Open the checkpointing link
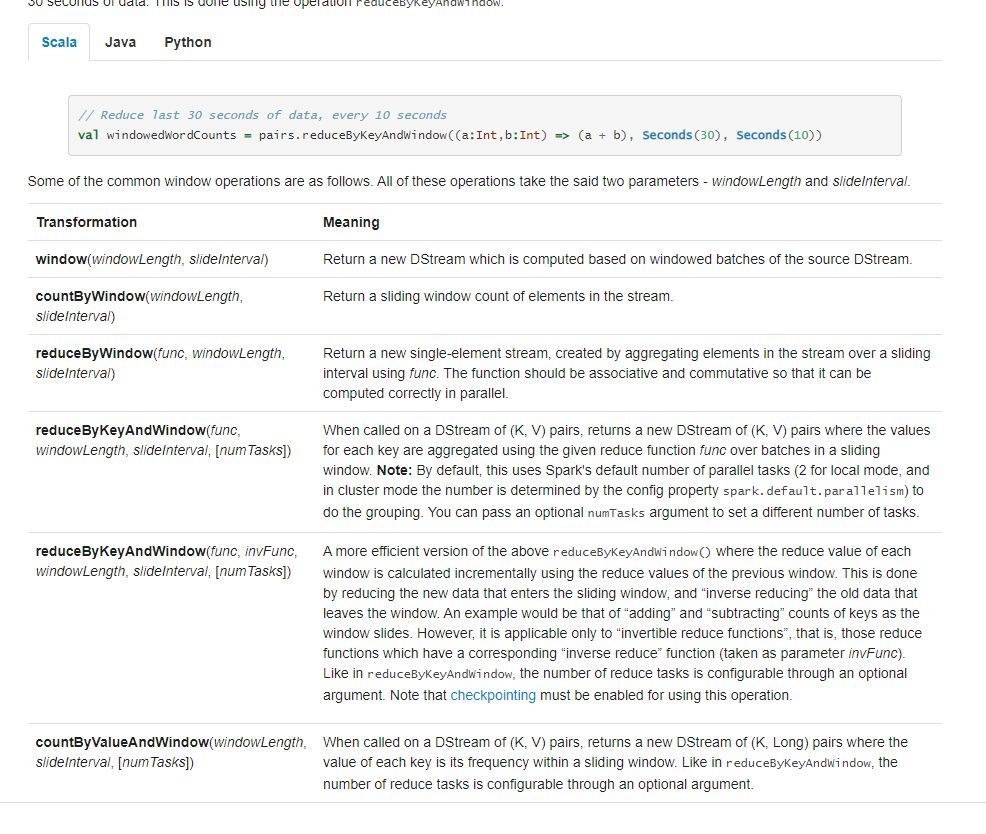Screen dimensions: 986x834 point(493,695)
